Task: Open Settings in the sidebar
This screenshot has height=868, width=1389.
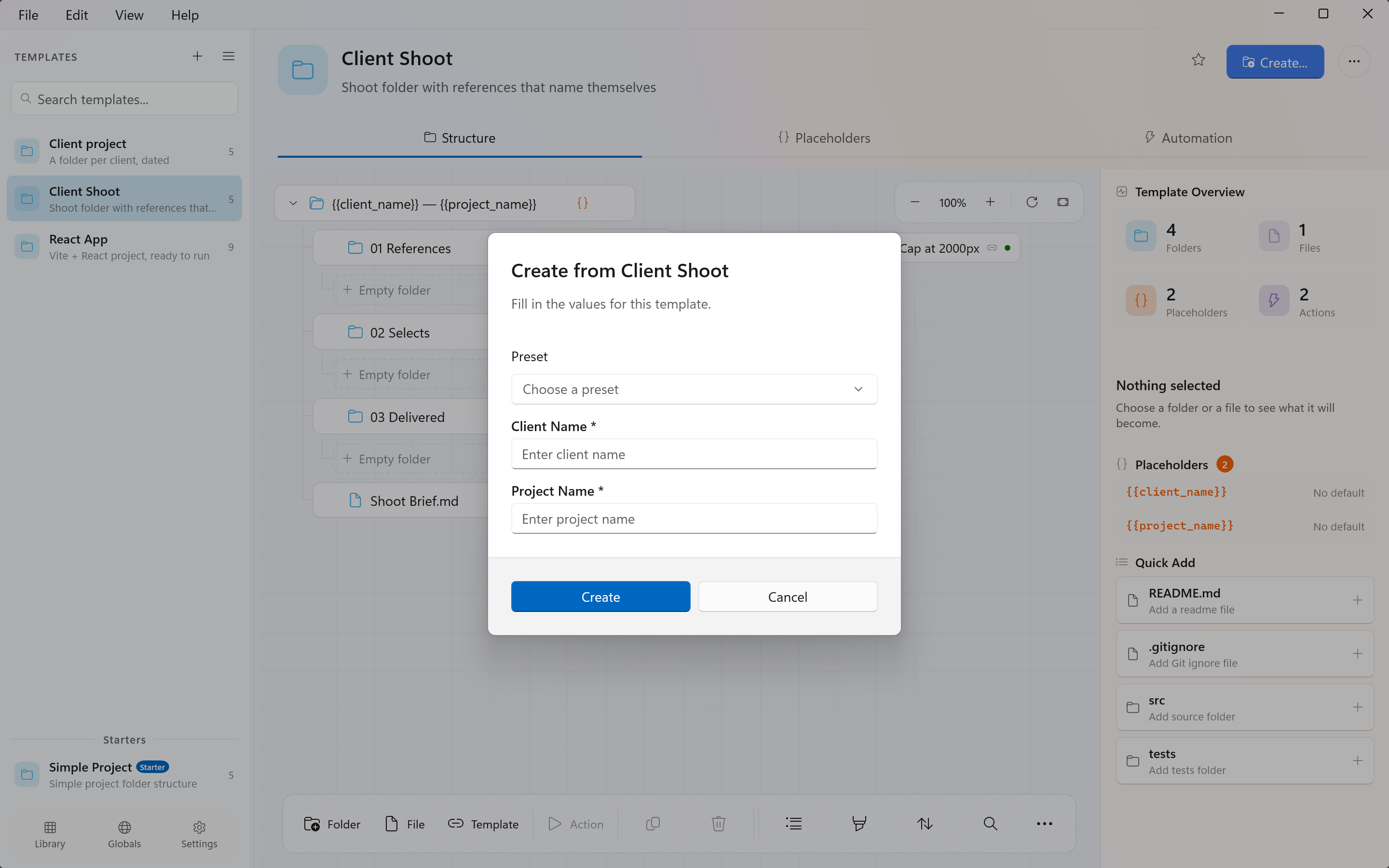Action: (x=199, y=834)
